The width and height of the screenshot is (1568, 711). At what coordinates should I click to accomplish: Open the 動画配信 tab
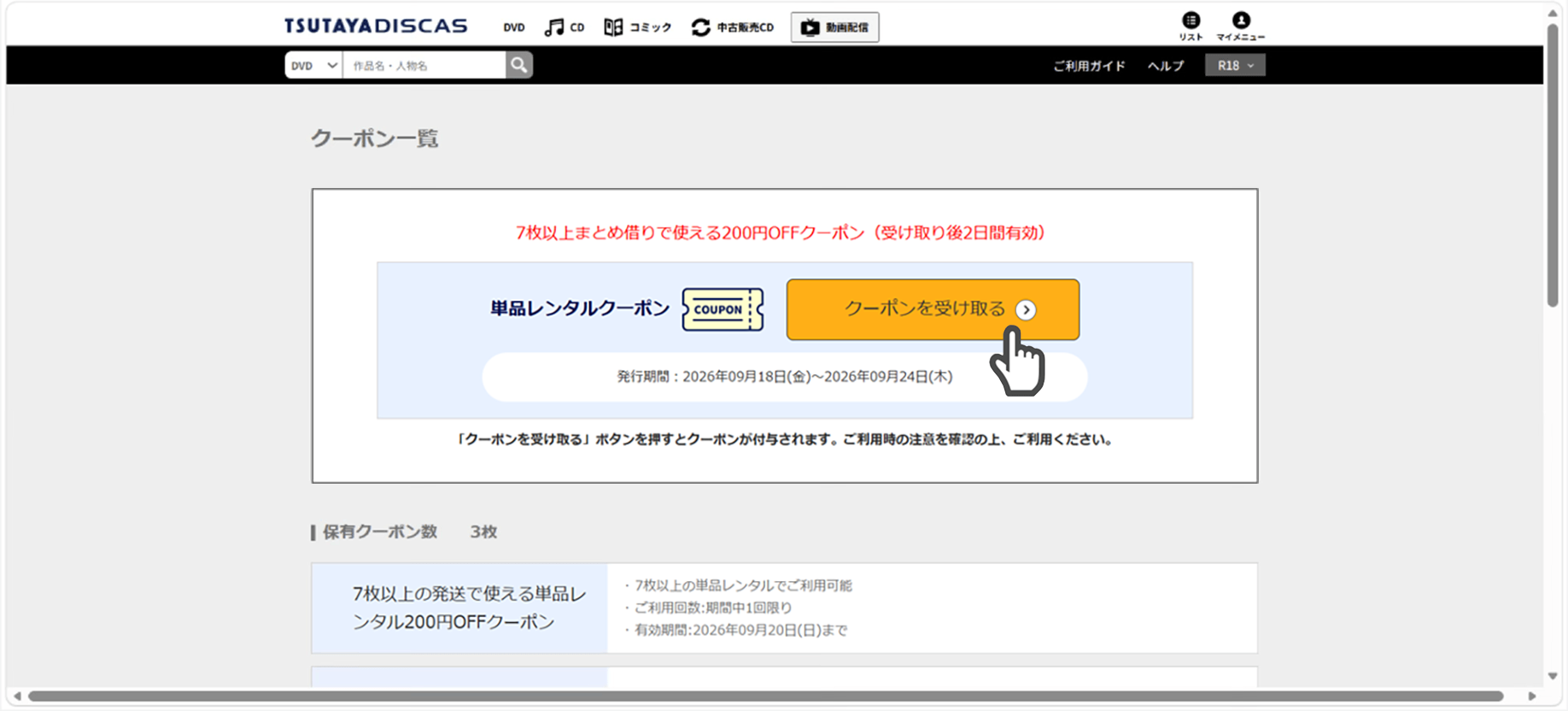[834, 27]
